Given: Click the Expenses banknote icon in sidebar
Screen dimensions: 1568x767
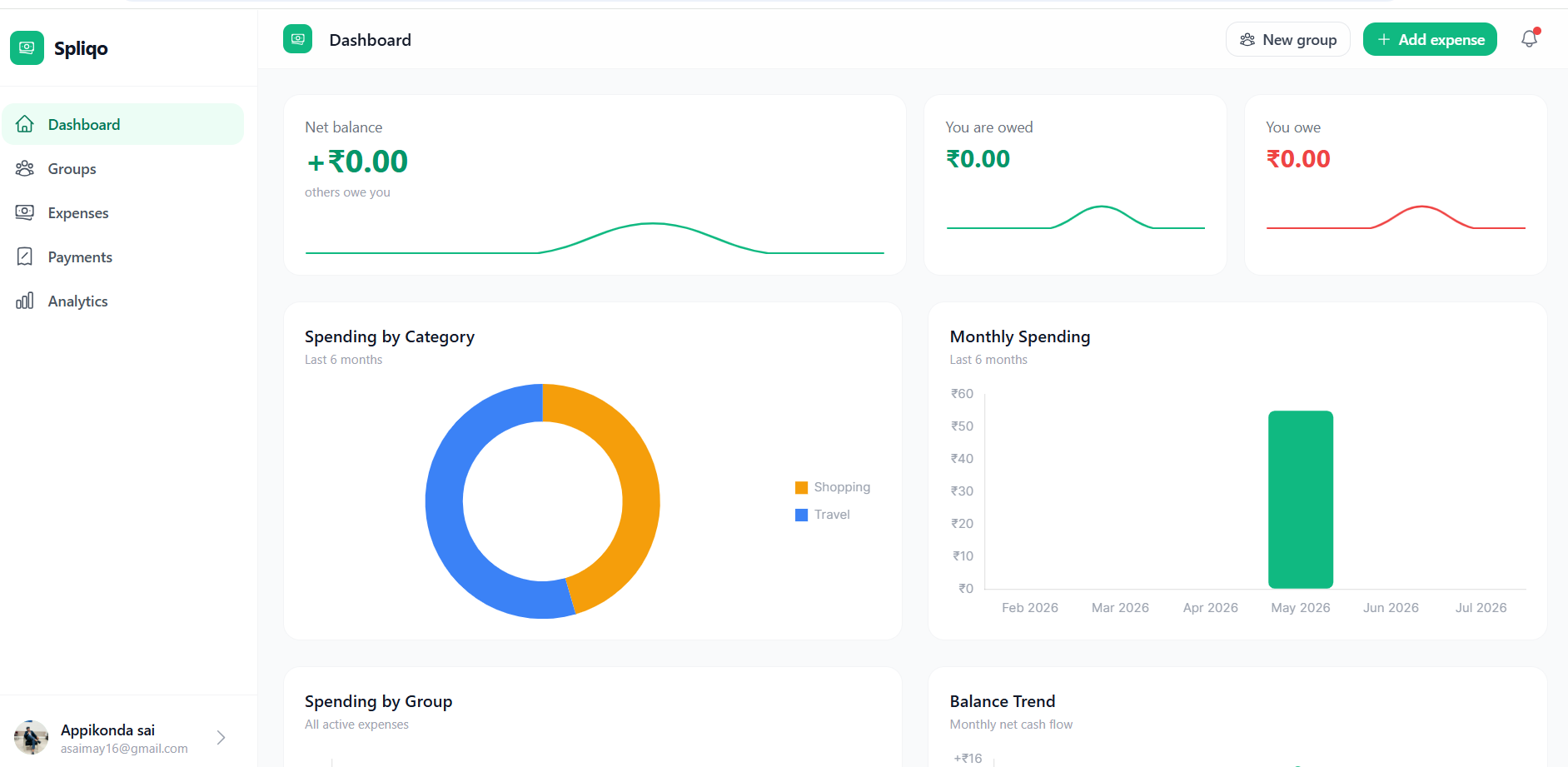Looking at the screenshot, I should pos(25,212).
